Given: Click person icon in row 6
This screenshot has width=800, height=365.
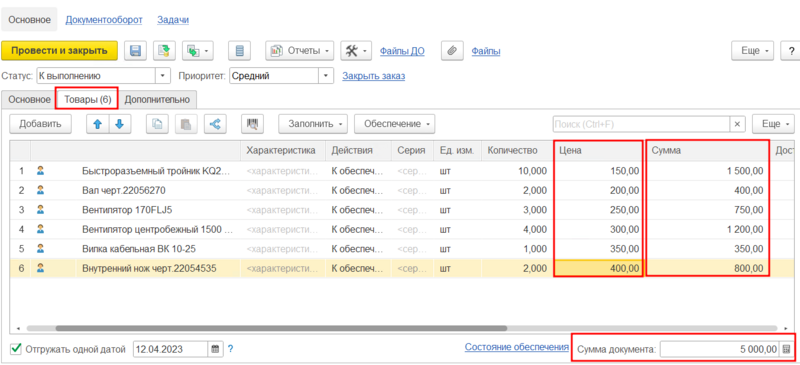Looking at the screenshot, I should (40, 267).
